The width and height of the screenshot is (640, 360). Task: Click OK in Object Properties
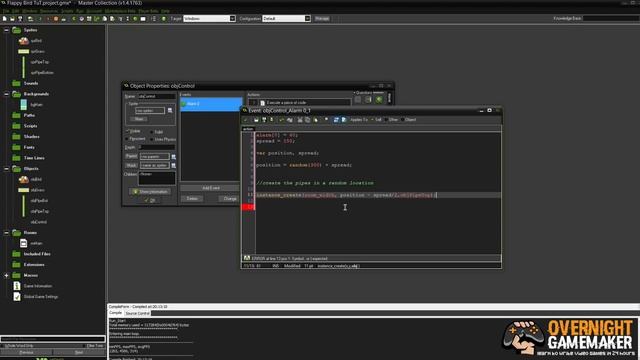coord(150,200)
